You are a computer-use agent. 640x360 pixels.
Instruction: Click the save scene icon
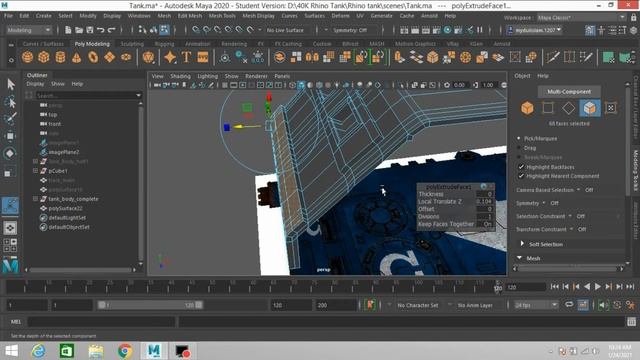click(x=89, y=30)
